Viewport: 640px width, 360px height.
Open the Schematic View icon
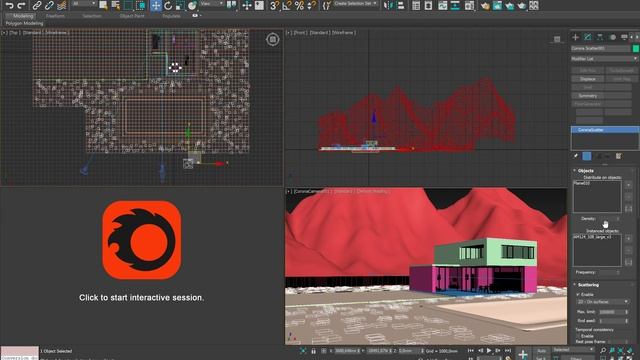pos(455,5)
